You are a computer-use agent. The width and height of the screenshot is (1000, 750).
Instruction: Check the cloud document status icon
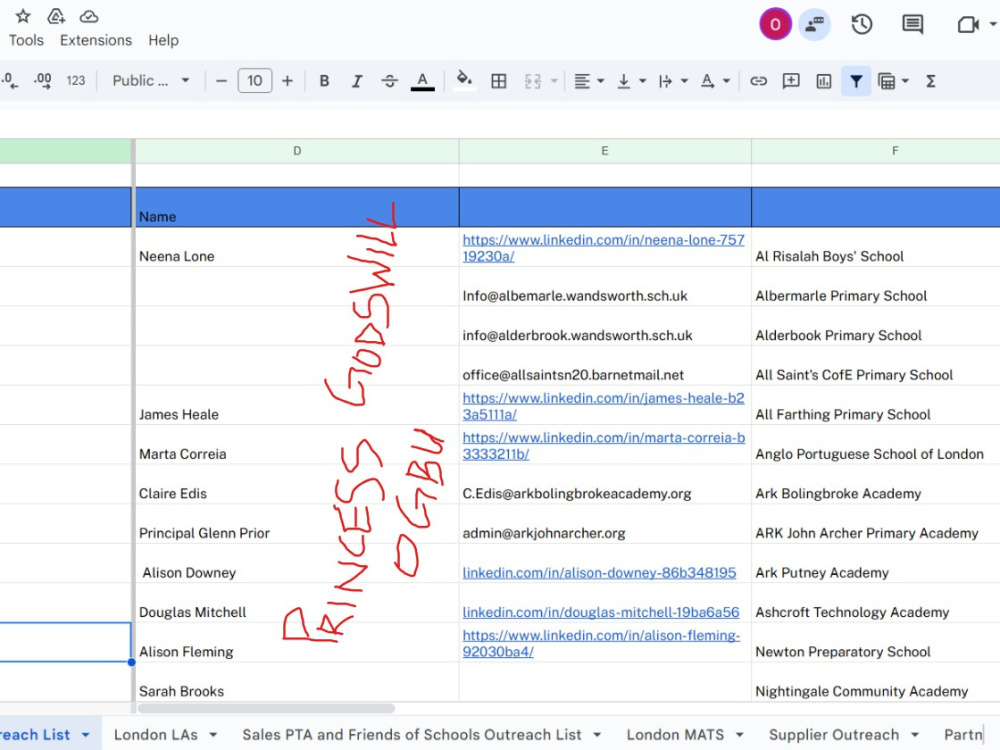(89, 16)
